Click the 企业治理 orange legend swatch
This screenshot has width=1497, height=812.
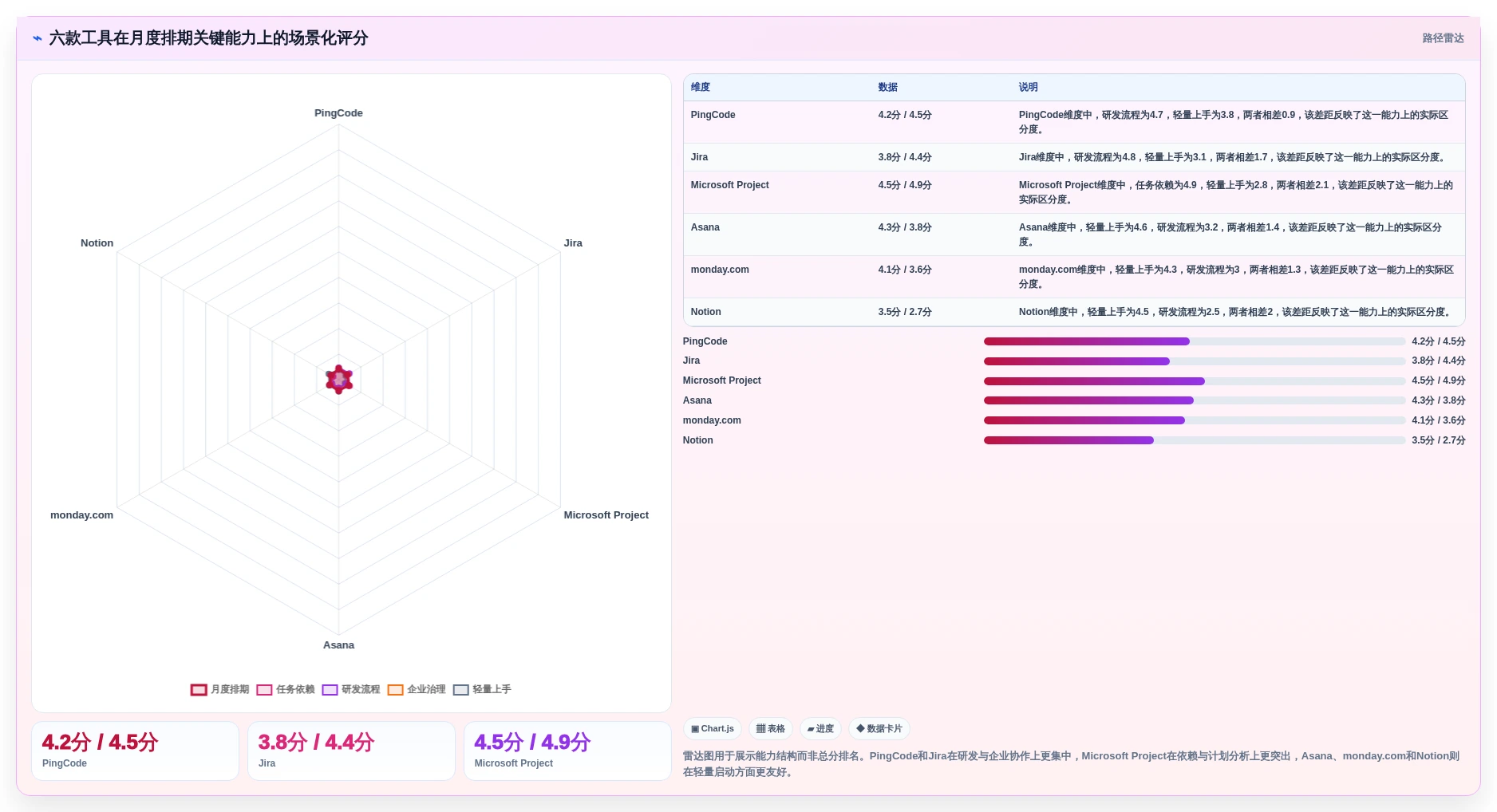(395, 690)
